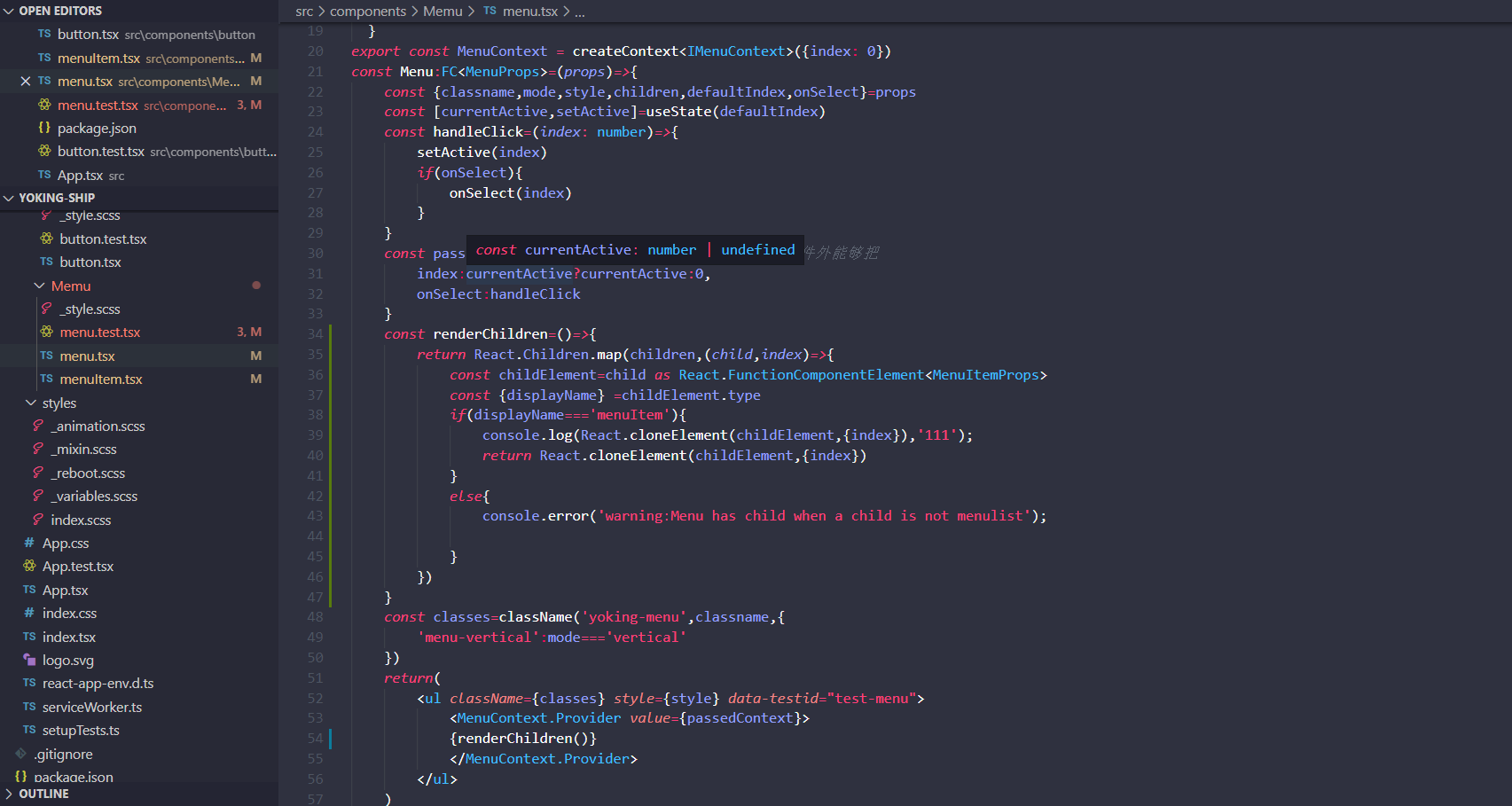Click TS icon beside react-app-env.d.ts
This screenshot has width=1512, height=806.
pyautogui.click(x=29, y=684)
